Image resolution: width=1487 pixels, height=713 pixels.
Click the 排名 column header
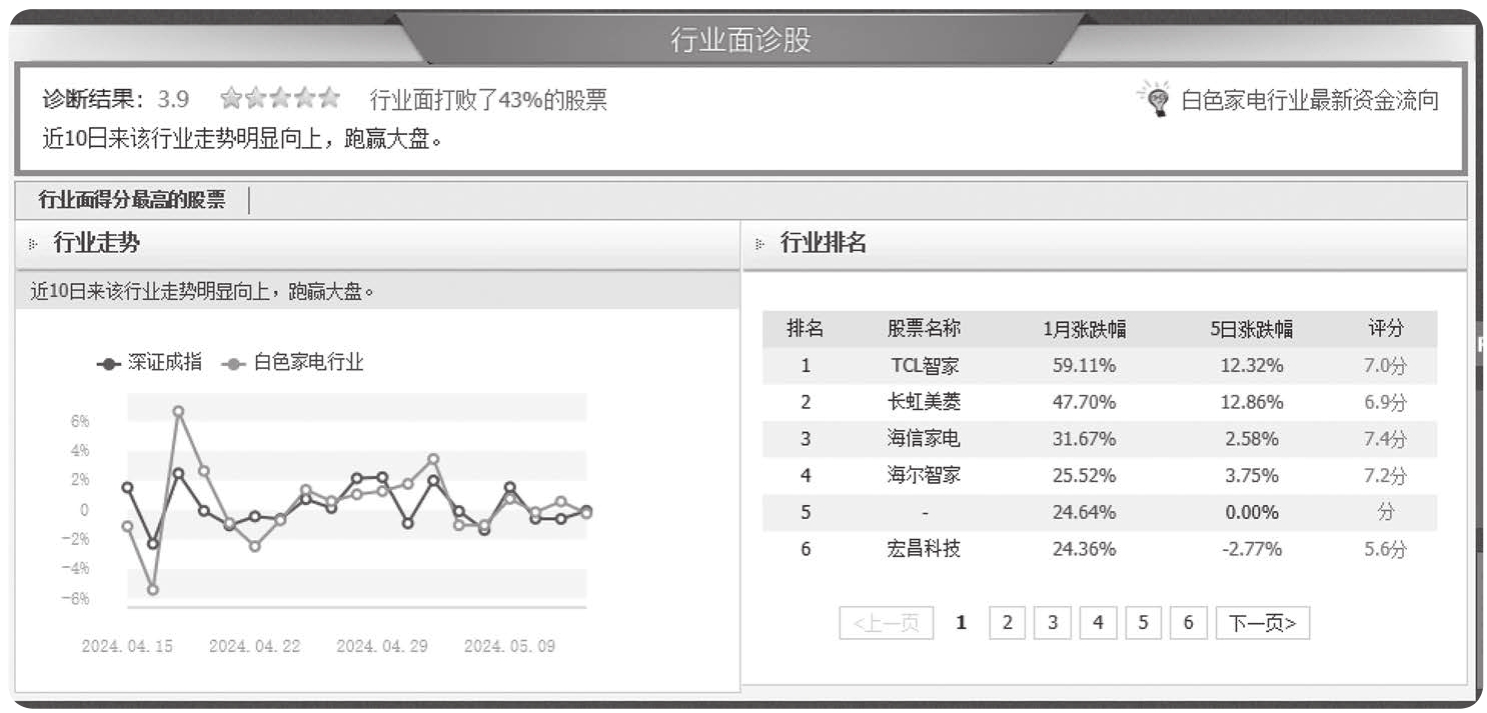[x=805, y=328]
